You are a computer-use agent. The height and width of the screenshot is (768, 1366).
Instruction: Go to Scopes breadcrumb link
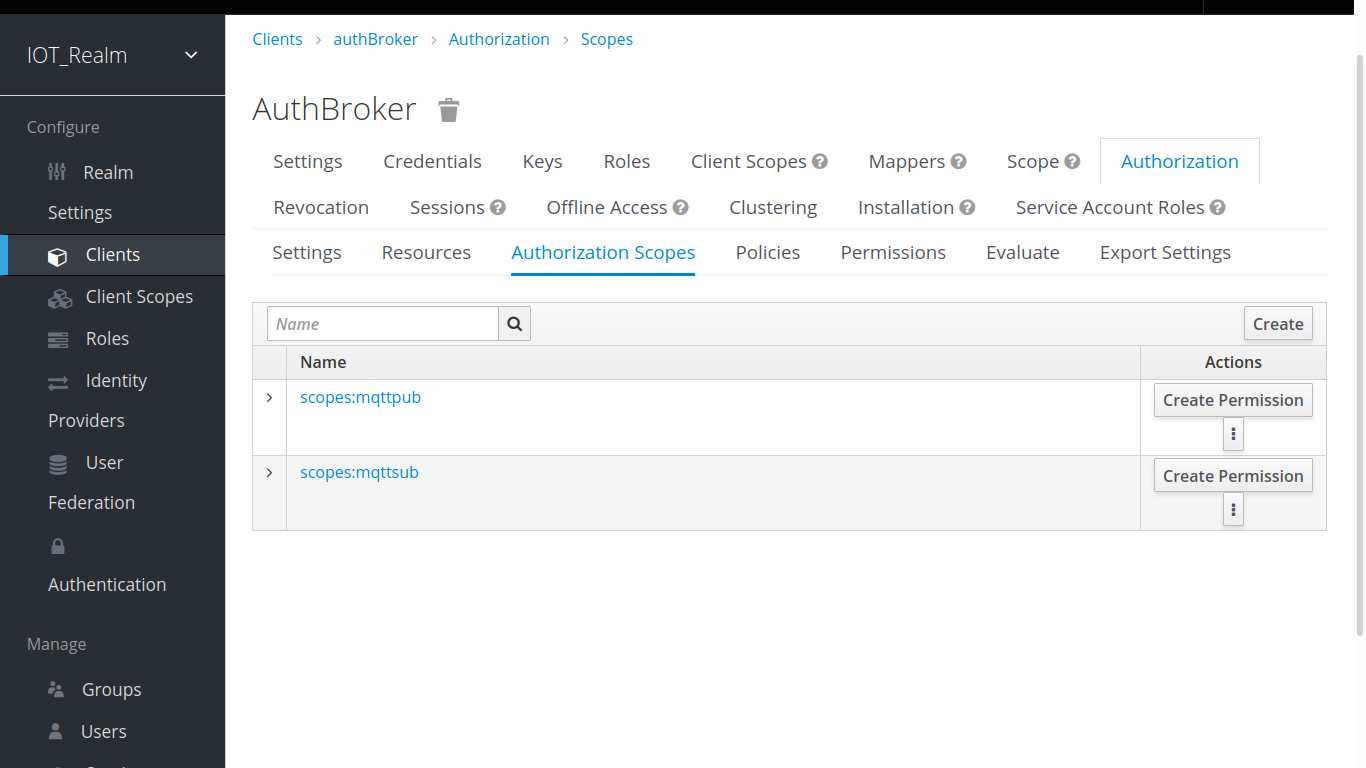click(x=607, y=39)
